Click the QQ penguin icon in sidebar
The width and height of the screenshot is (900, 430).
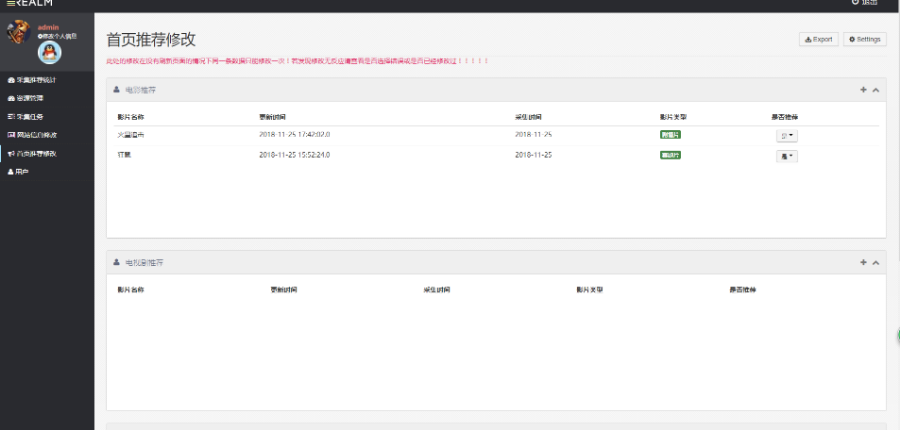point(50,53)
